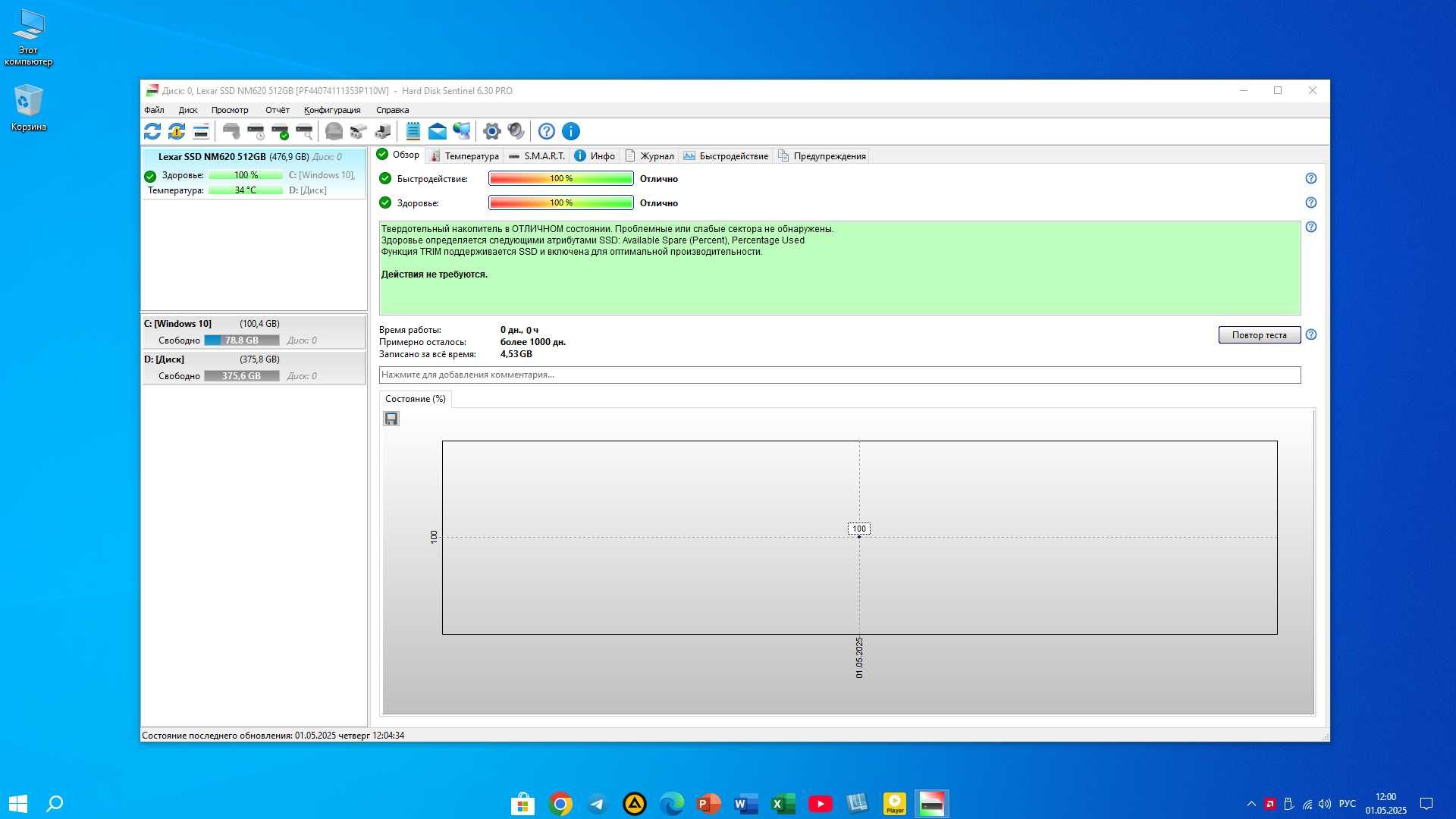Switch to the S.M.A.R.T. tab
The height and width of the screenshot is (819, 1456).
(x=537, y=156)
